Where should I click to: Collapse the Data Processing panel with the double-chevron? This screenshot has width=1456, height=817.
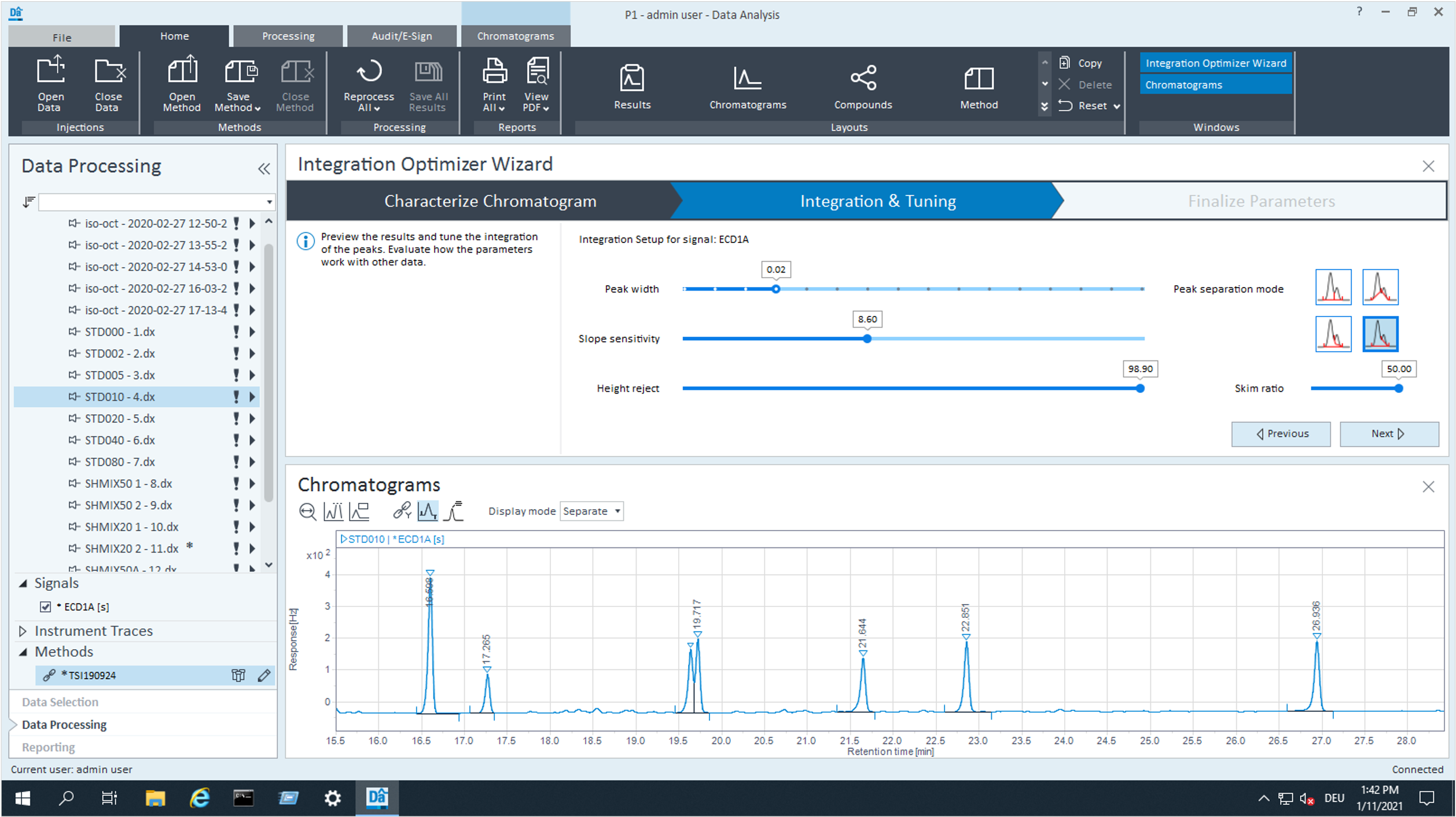264,169
